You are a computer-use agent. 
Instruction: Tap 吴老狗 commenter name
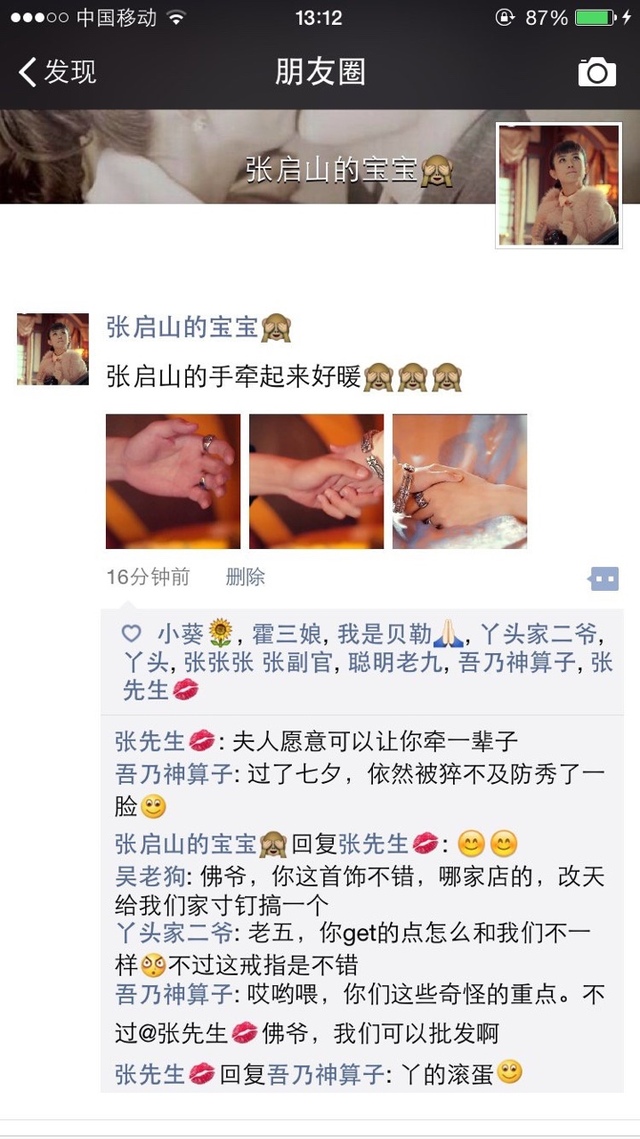point(150,876)
